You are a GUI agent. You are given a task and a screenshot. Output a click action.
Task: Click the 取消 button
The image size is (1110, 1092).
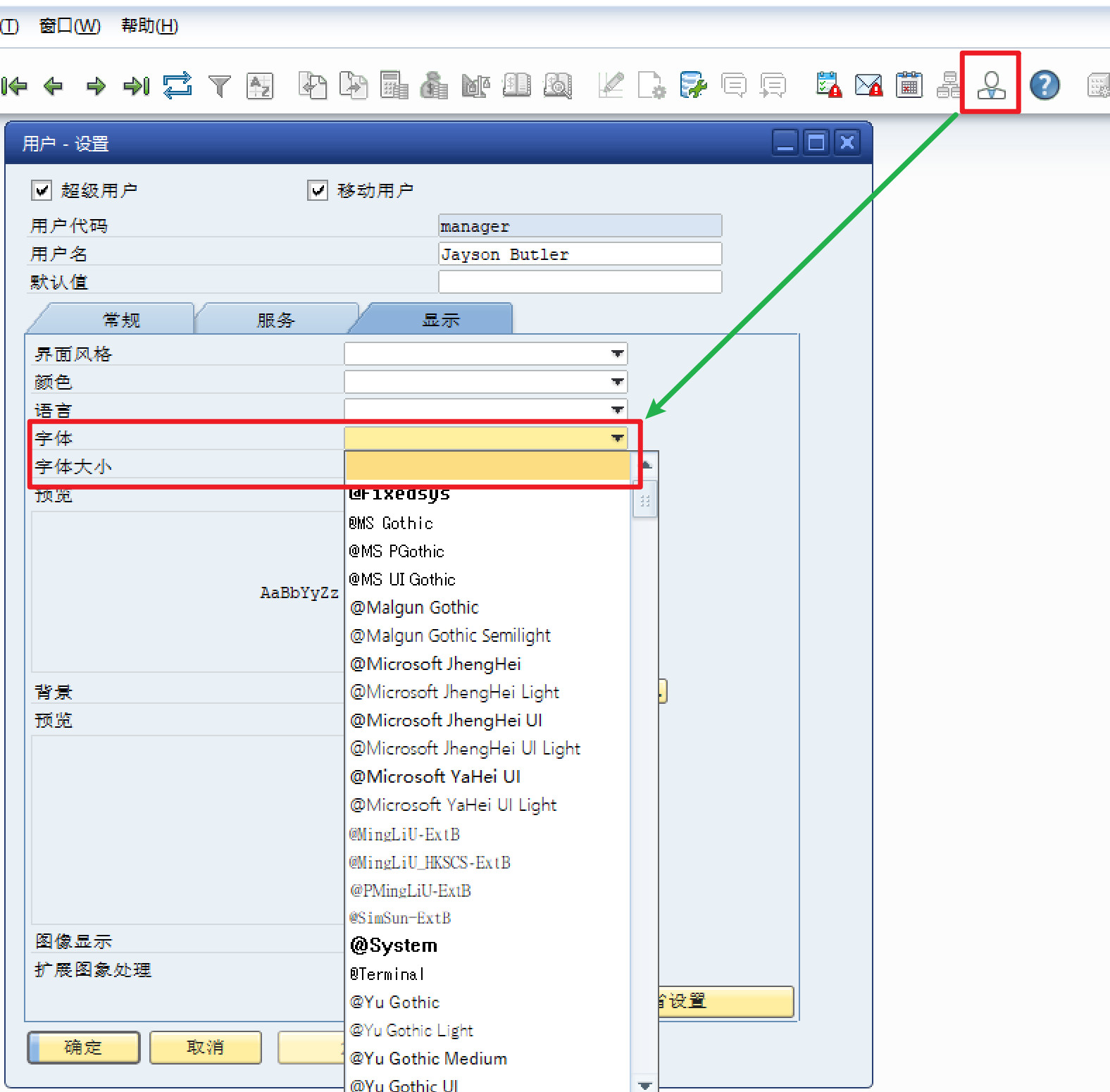point(205,1048)
